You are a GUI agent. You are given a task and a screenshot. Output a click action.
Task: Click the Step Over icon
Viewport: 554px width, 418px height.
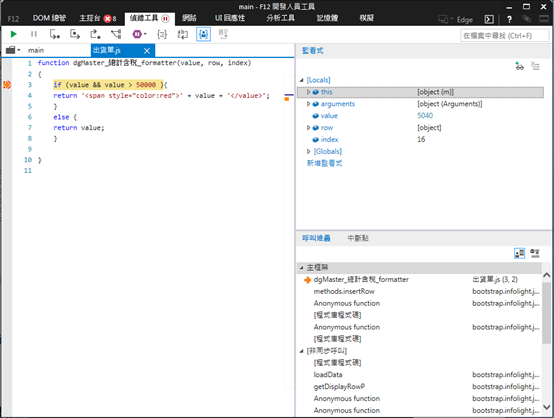(x=75, y=34)
